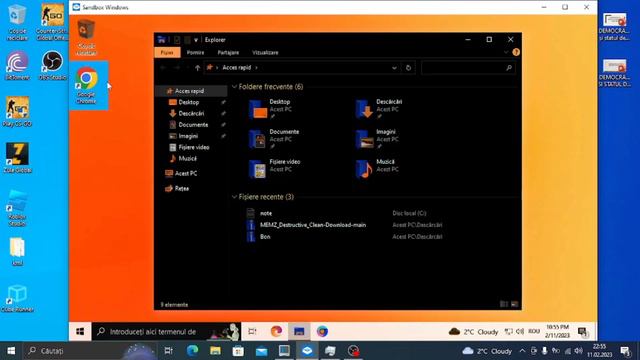Expand the address bar history dropdown
This screenshot has width=640, height=360.
click(x=394, y=68)
